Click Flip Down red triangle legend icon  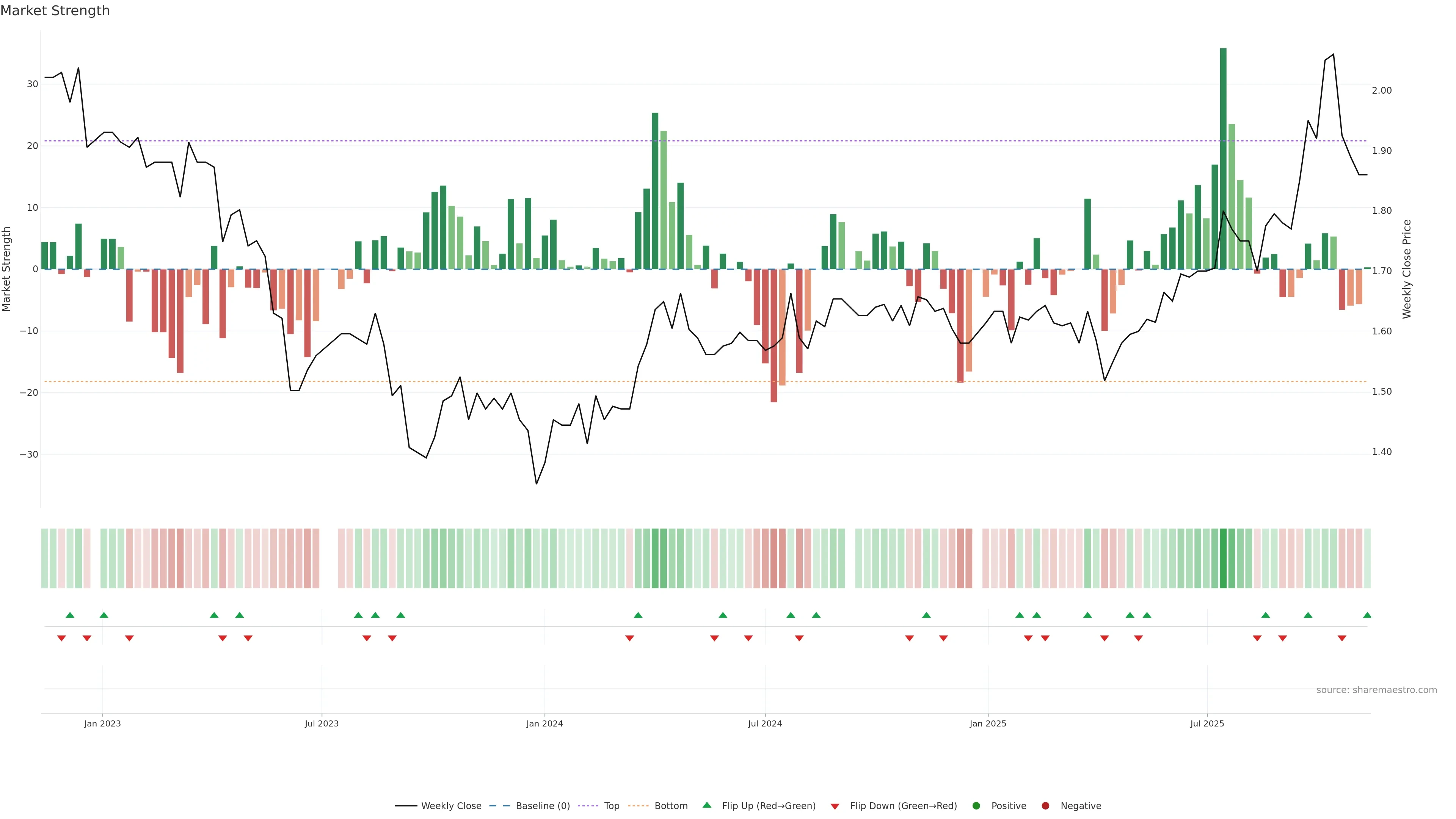coord(835,806)
